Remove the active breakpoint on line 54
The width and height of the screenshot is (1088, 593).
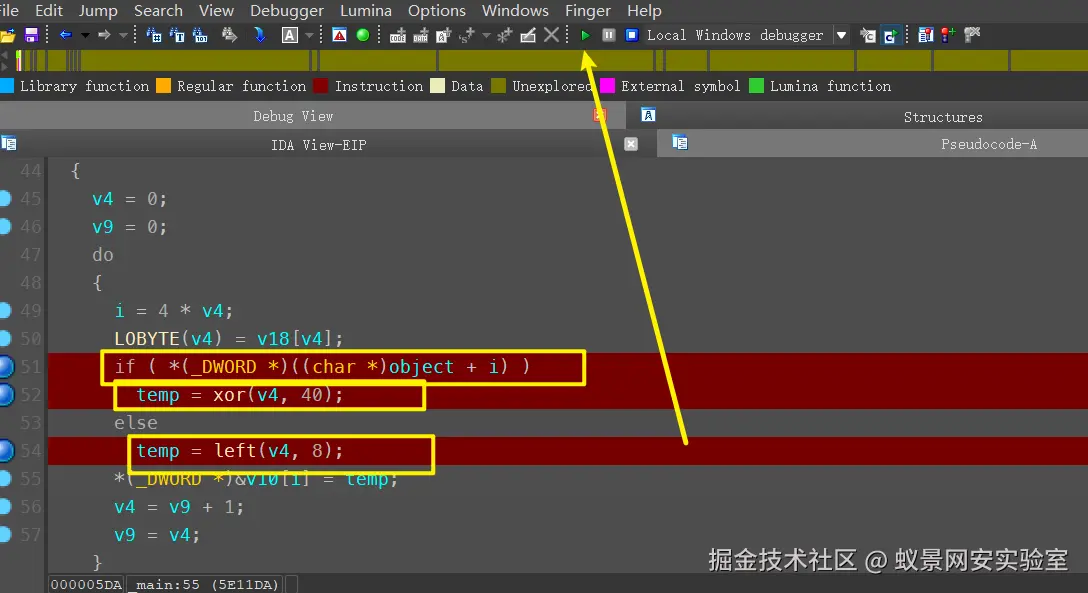(6, 450)
